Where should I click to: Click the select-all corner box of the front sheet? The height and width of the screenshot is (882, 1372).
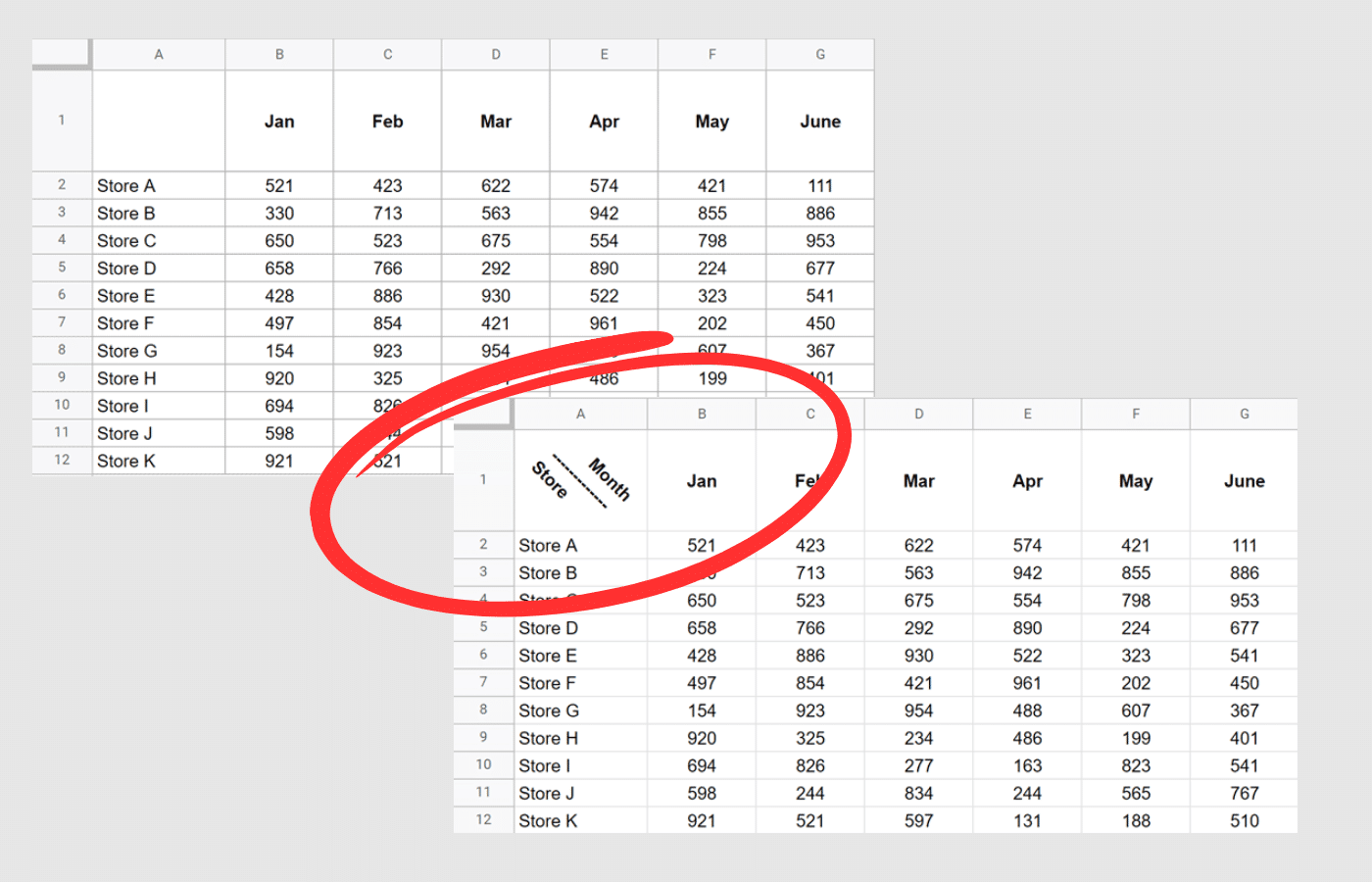click(482, 414)
